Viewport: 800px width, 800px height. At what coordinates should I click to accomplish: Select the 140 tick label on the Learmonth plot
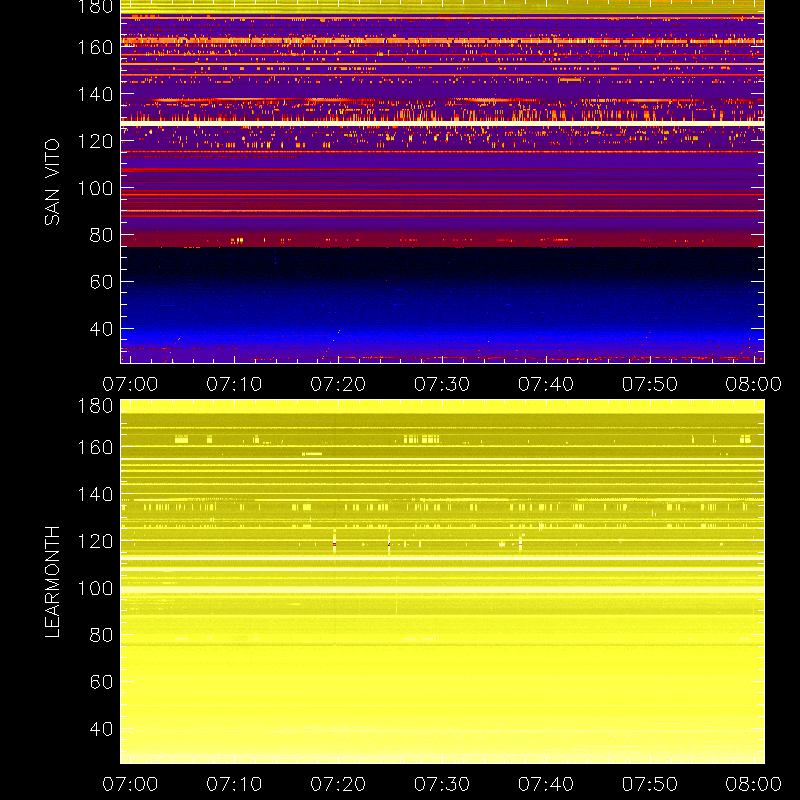[95, 494]
